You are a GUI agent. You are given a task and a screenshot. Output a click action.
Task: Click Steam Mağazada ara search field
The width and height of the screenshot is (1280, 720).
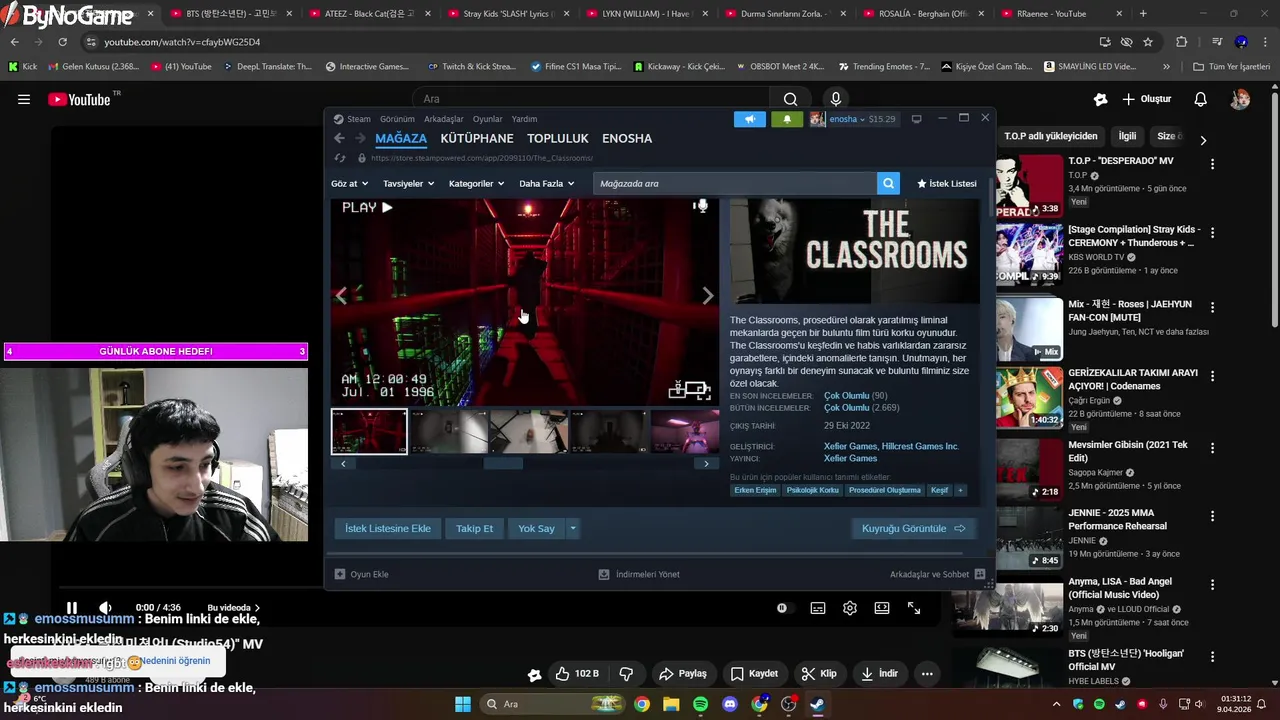(x=735, y=183)
